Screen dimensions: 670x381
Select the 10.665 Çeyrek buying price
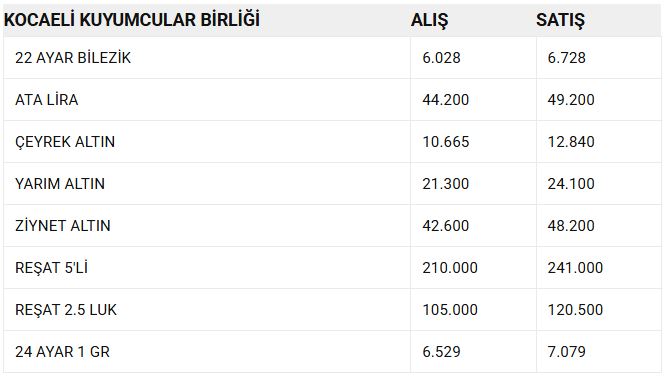446,142
